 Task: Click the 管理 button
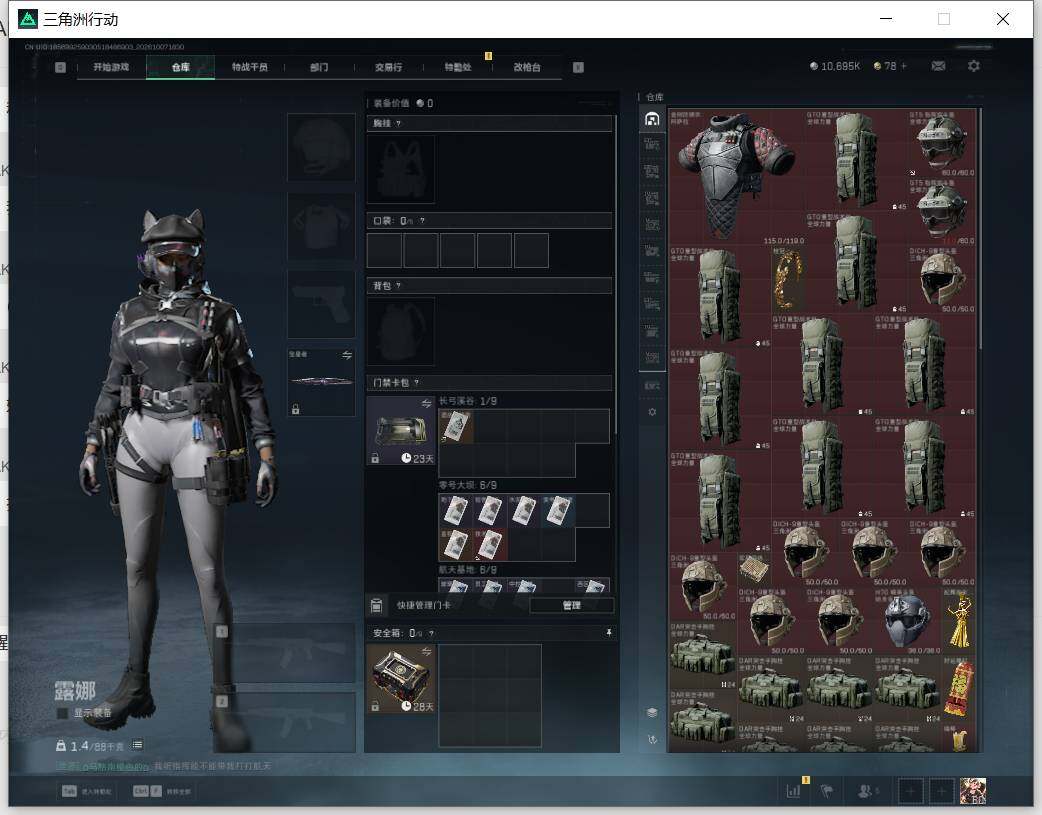pos(572,605)
